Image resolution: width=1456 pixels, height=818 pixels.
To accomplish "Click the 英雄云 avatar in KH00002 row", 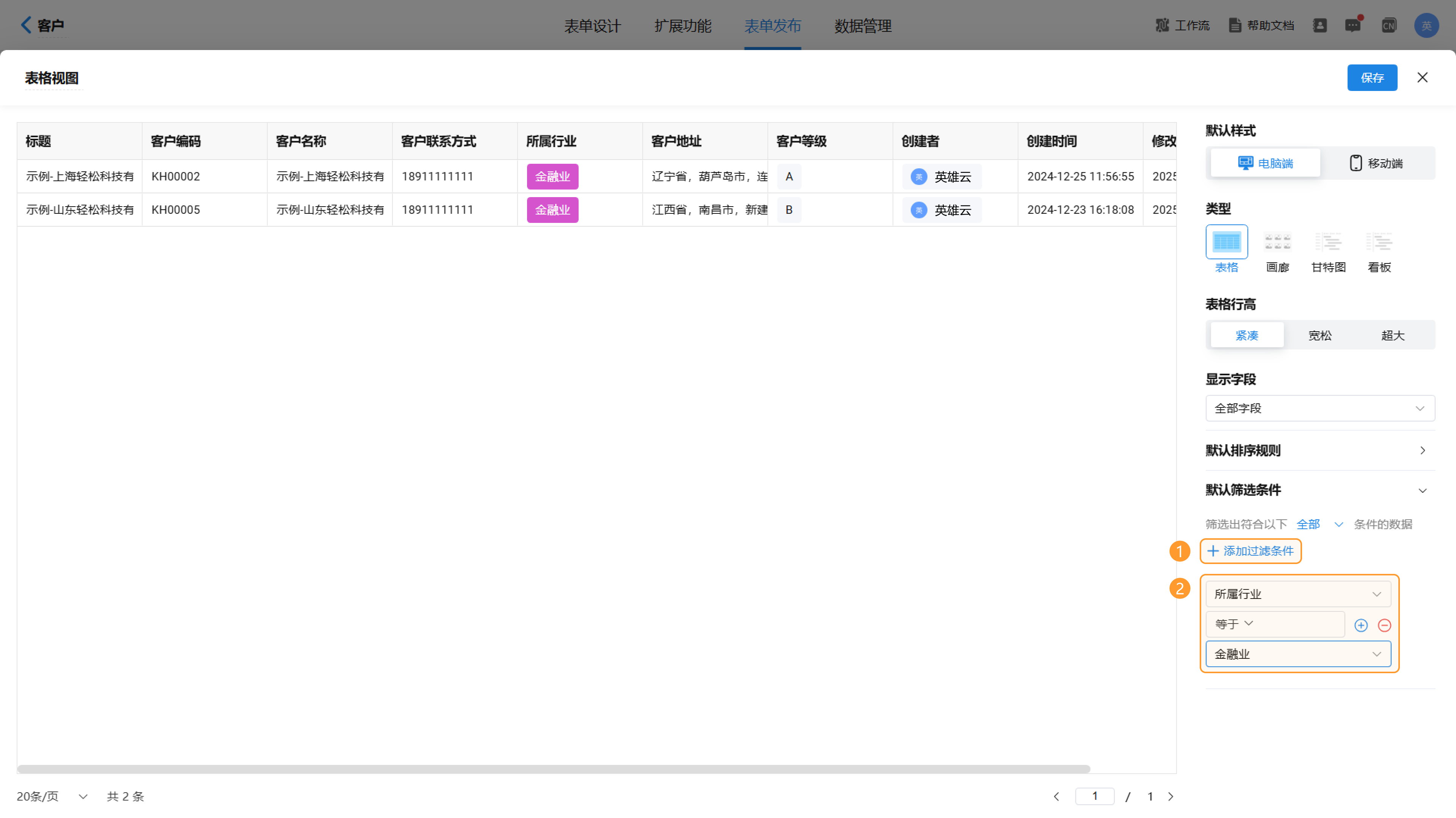I will [x=919, y=176].
